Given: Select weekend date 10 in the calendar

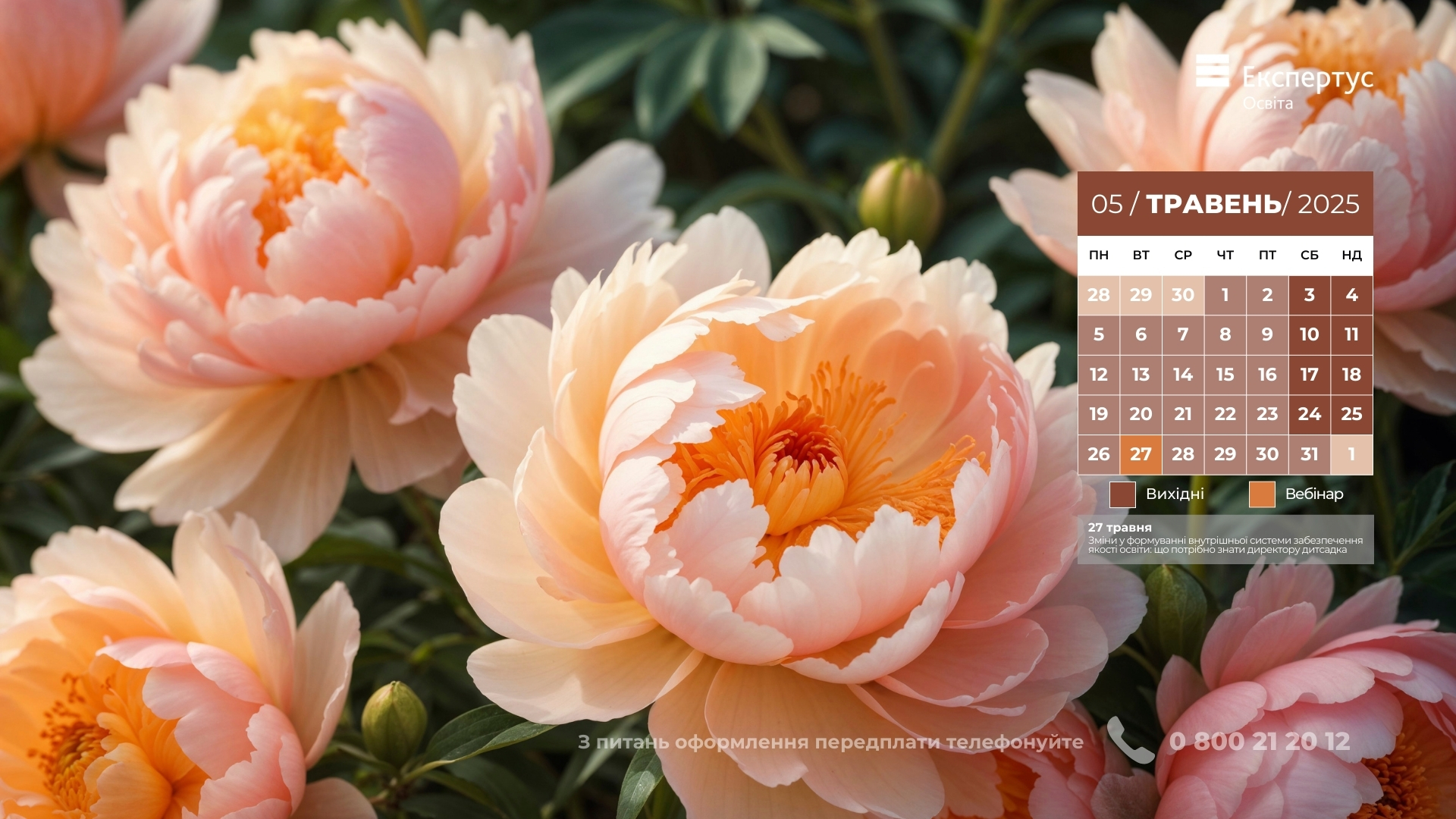Looking at the screenshot, I should (x=1310, y=334).
